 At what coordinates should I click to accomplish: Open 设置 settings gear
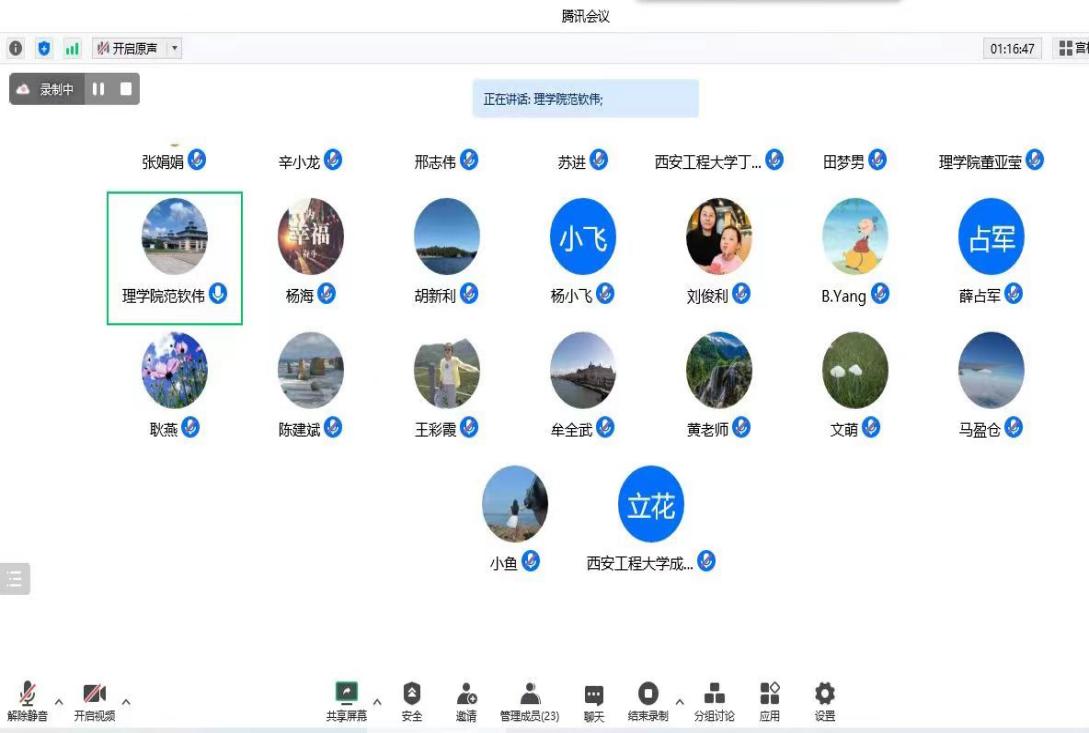(824, 700)
